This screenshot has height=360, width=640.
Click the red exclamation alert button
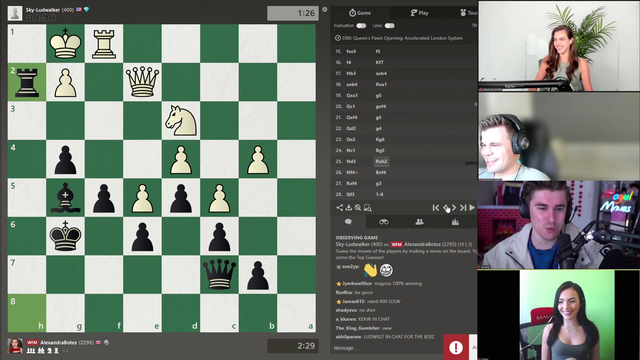coord(456,347)
